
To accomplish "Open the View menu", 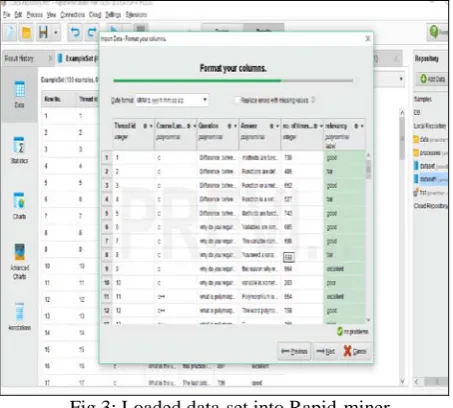I will pyautogui.click(x=51, y=15).
